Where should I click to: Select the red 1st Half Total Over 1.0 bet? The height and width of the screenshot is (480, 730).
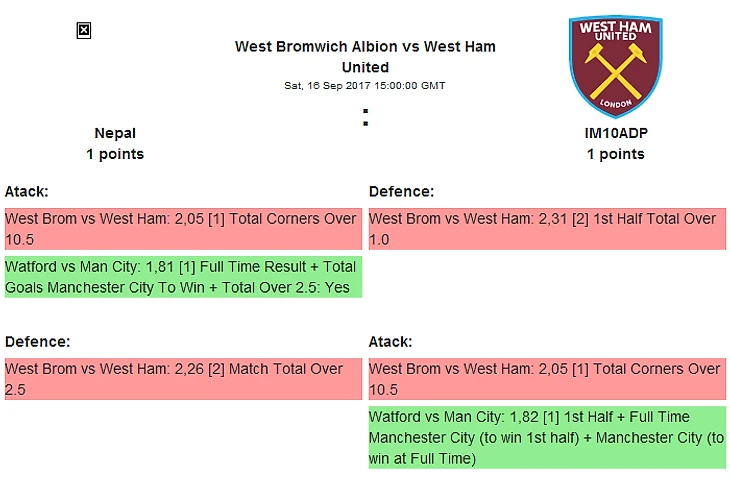coord(546,229)
